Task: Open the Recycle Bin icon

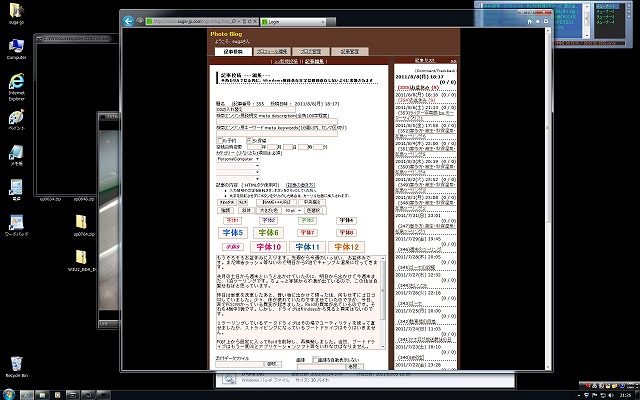Action: 16,367
